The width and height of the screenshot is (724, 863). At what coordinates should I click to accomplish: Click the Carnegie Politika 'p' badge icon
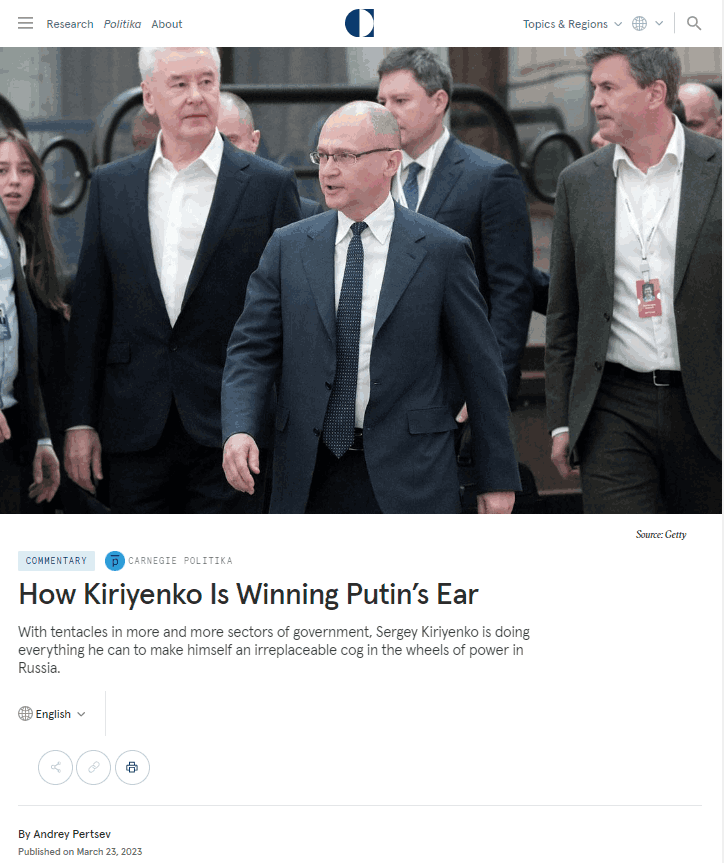(115, 561)
